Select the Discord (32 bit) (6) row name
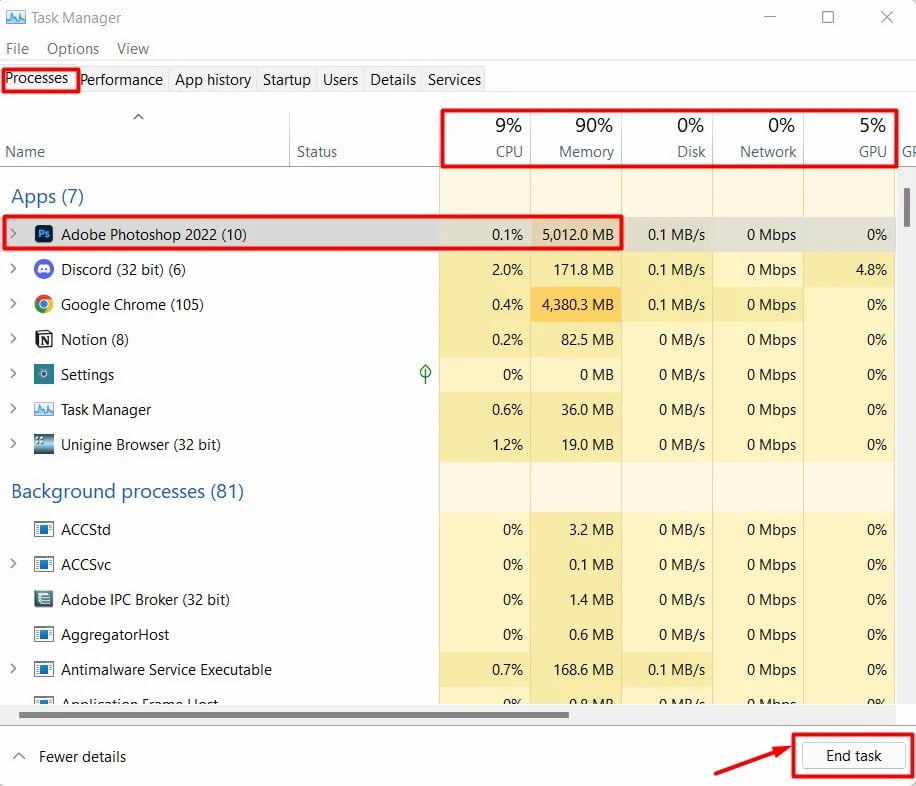 click(x=123, y=269)
